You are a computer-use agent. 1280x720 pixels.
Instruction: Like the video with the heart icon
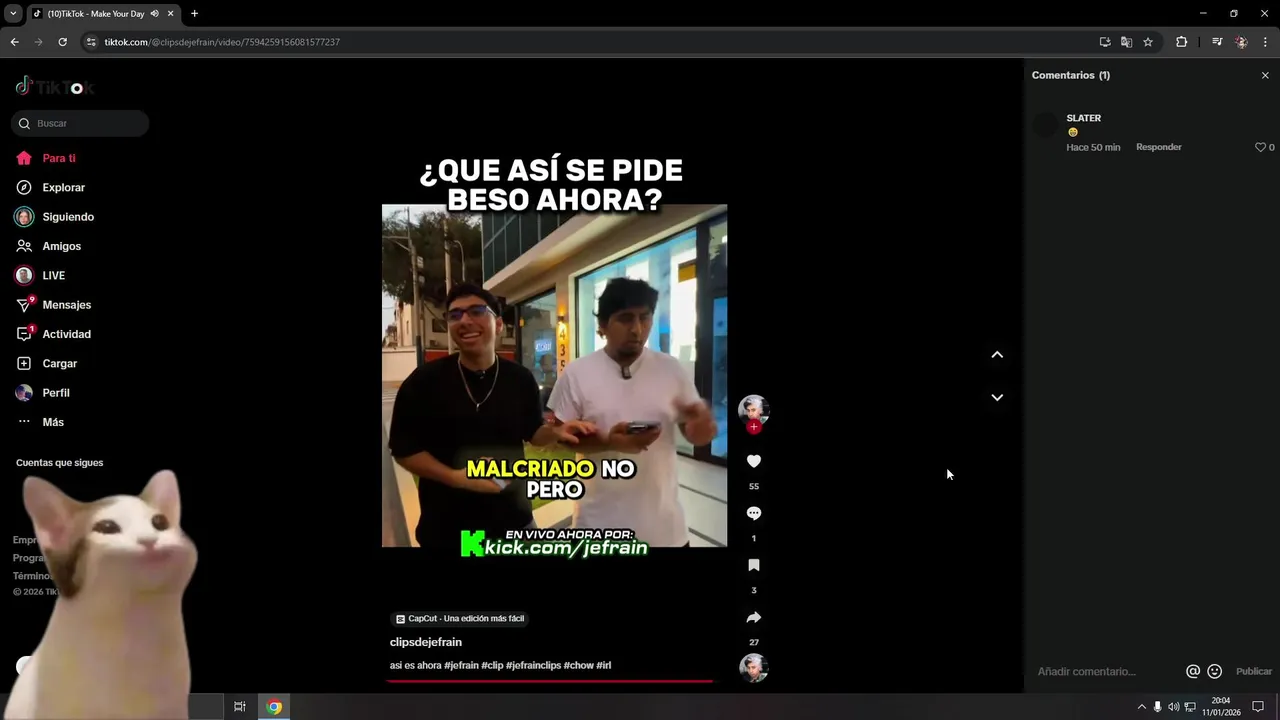tap(754, 461)
